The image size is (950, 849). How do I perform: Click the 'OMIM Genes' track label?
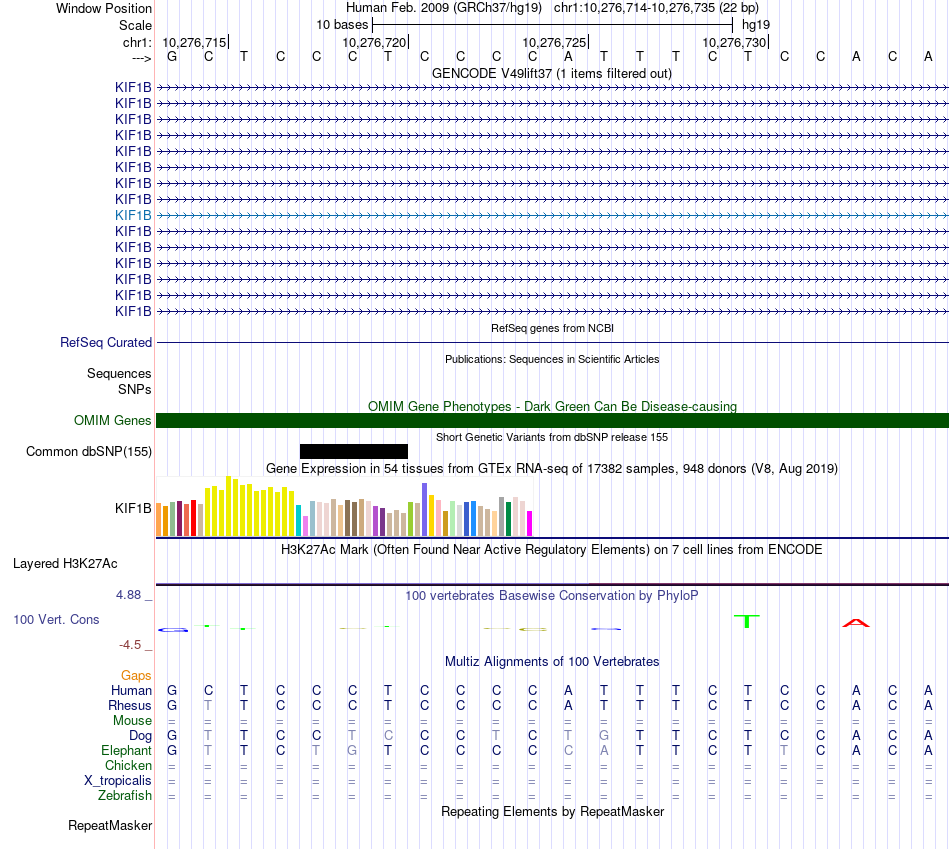[x=113, y=421]
